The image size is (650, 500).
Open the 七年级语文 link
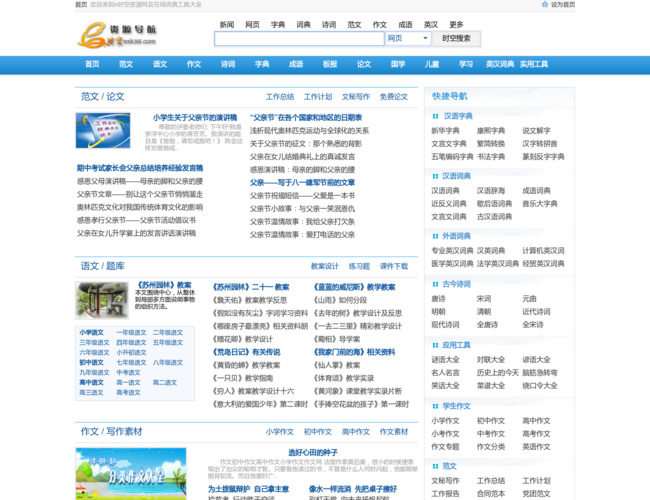[131, 362]
